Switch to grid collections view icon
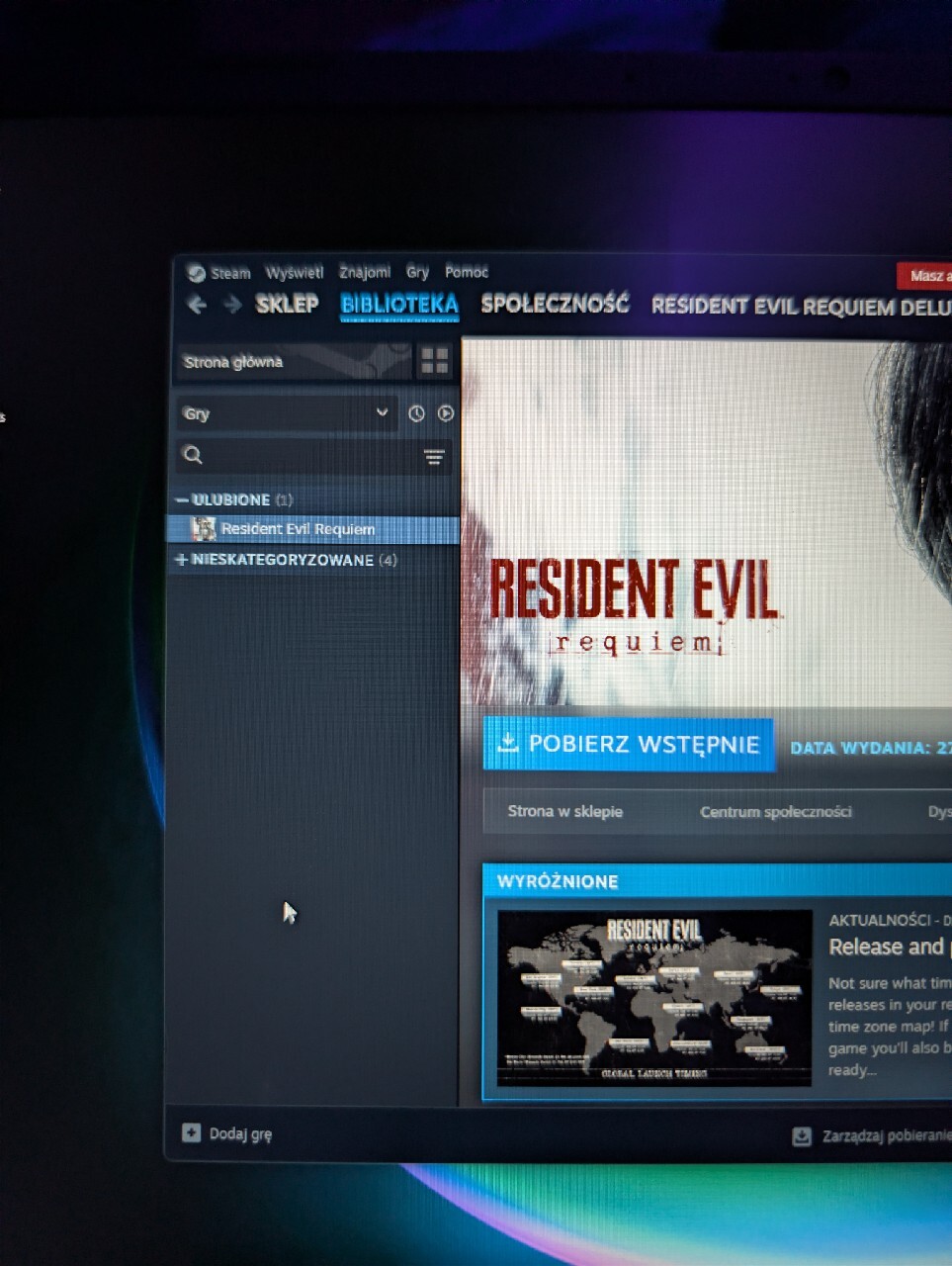 [435, 361]
